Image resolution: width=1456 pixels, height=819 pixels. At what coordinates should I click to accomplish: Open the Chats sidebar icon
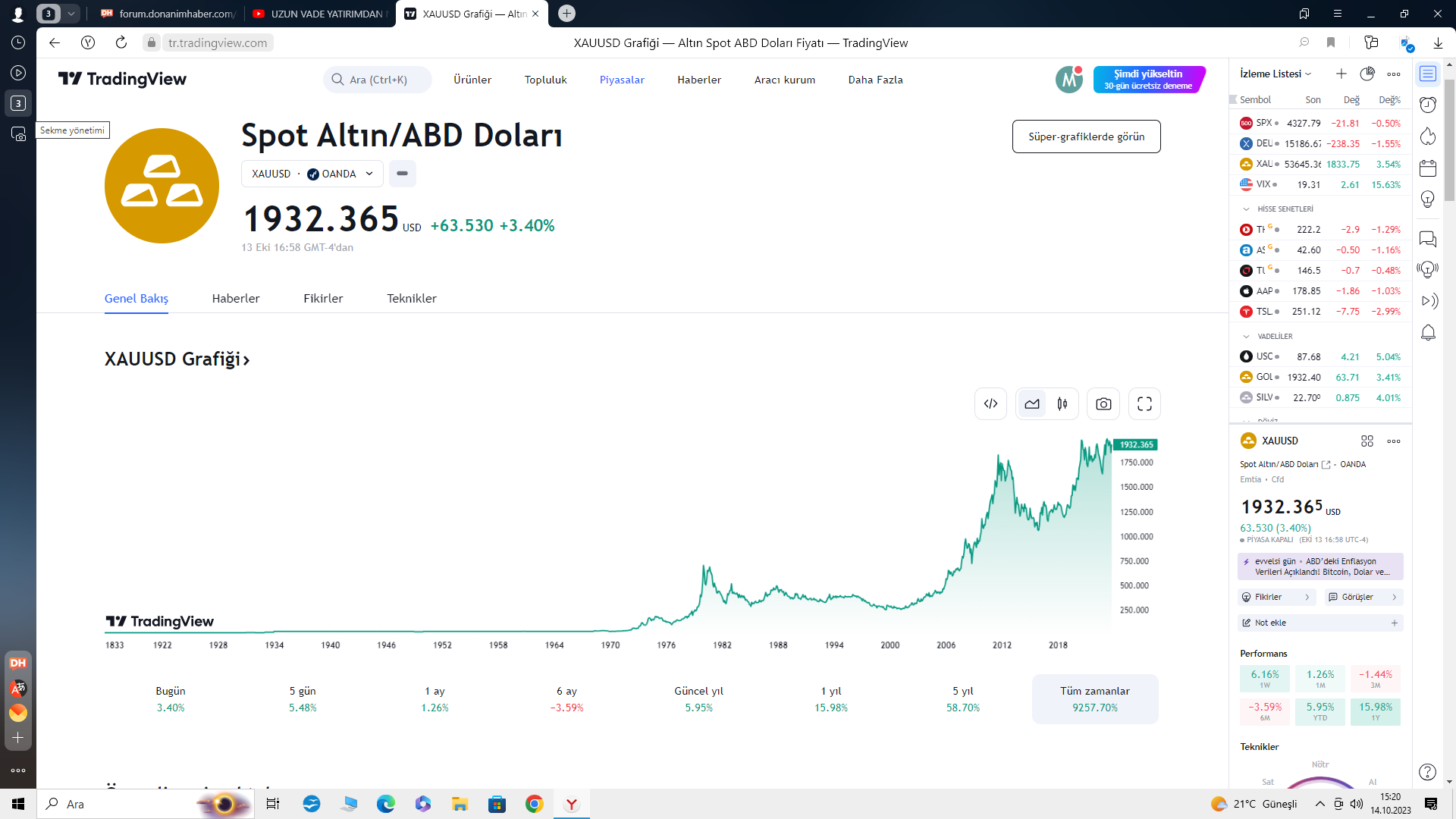[1428, 240]
